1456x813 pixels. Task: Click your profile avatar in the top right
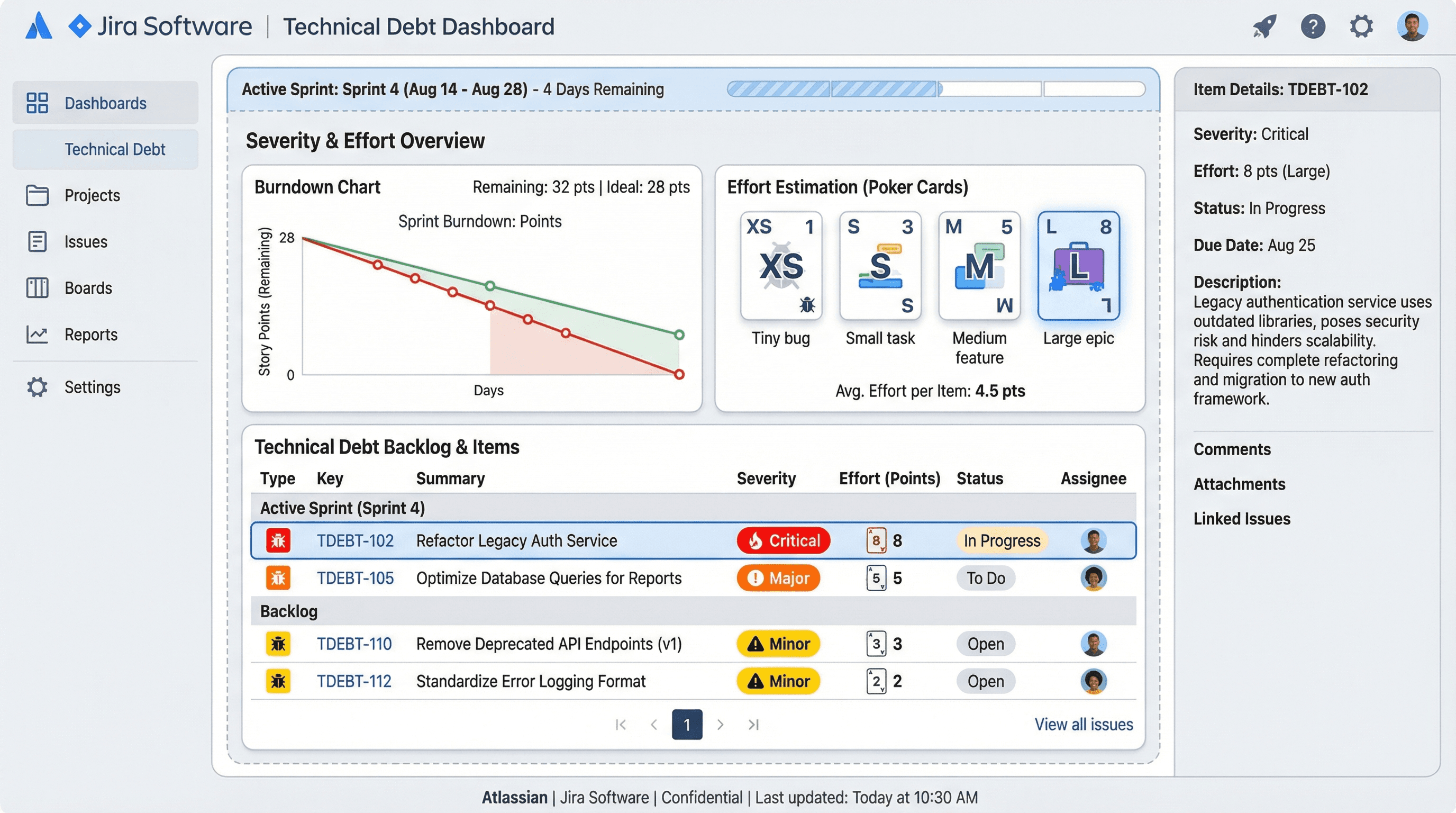[x=1413, y=25]
